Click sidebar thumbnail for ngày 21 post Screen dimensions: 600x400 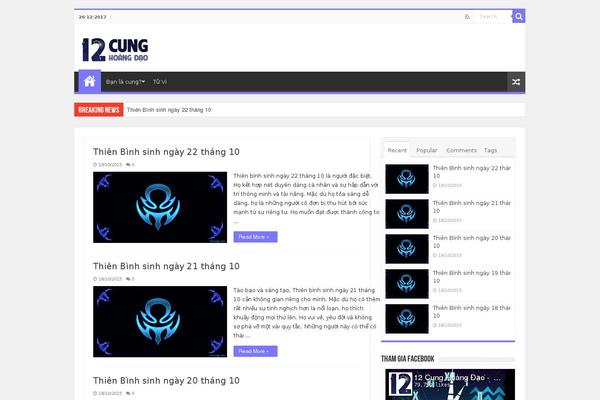point(407,214)
